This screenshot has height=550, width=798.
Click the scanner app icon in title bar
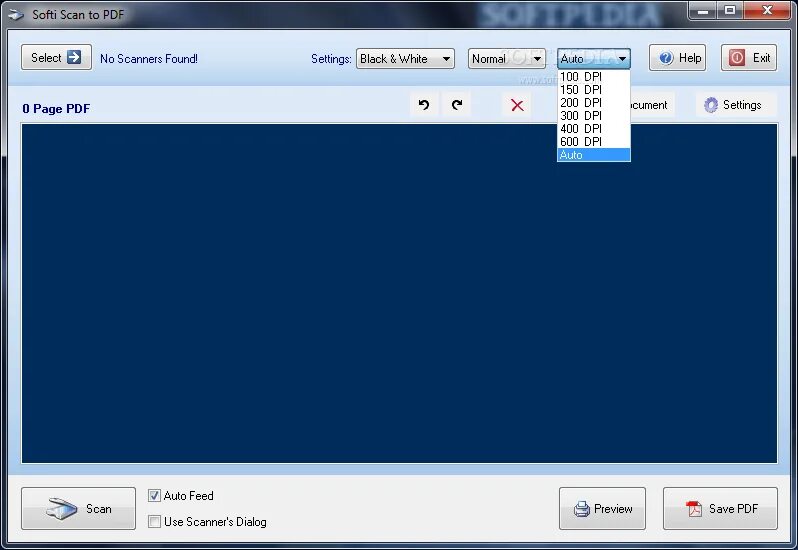click(x=16, y=15)
